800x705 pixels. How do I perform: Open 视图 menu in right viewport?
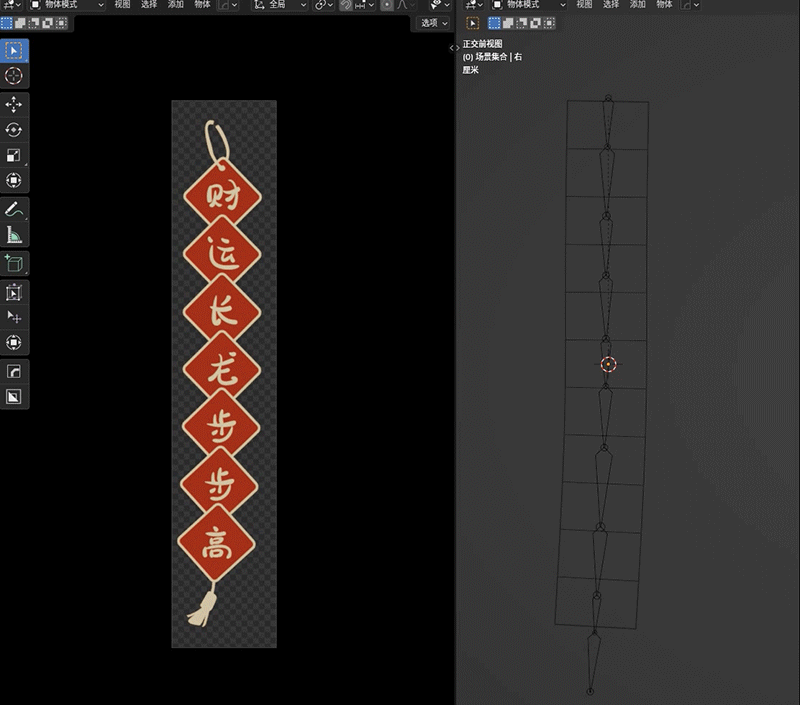click(x=584, y=5)
